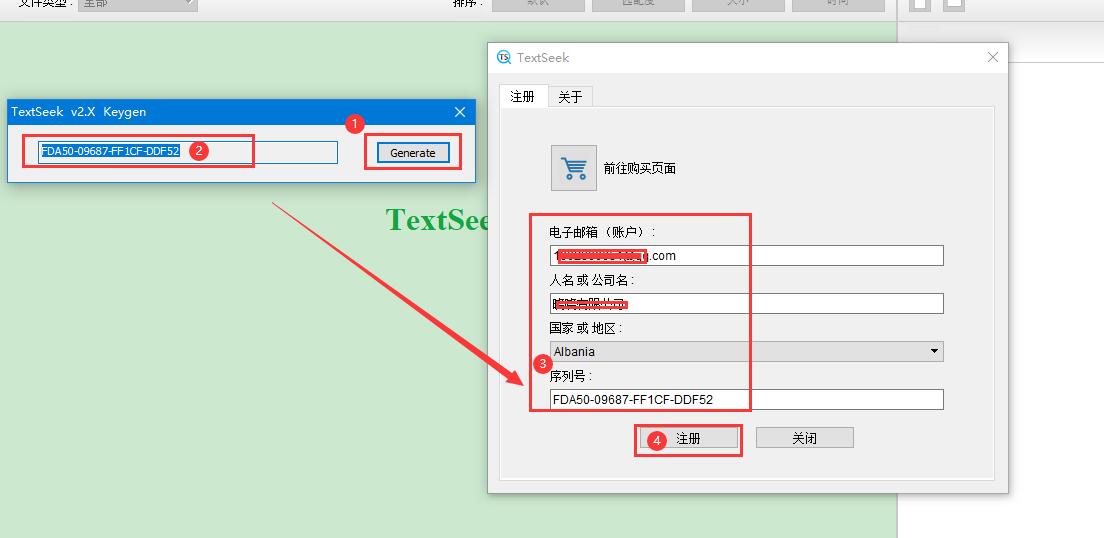
Task: Click the 关闭 button
Action: [x=805, y=438]
